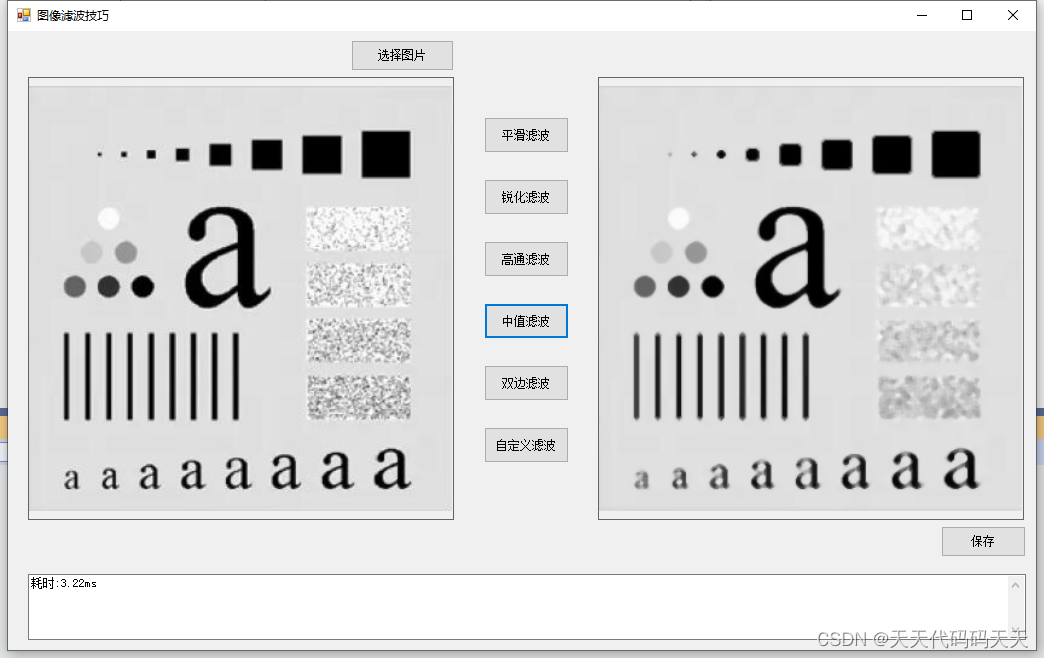Apply the 双边滤波 bilateral filter
The width and height of the screenshot is (1044, 658).
pyautogui.click(x=526, y=383)
